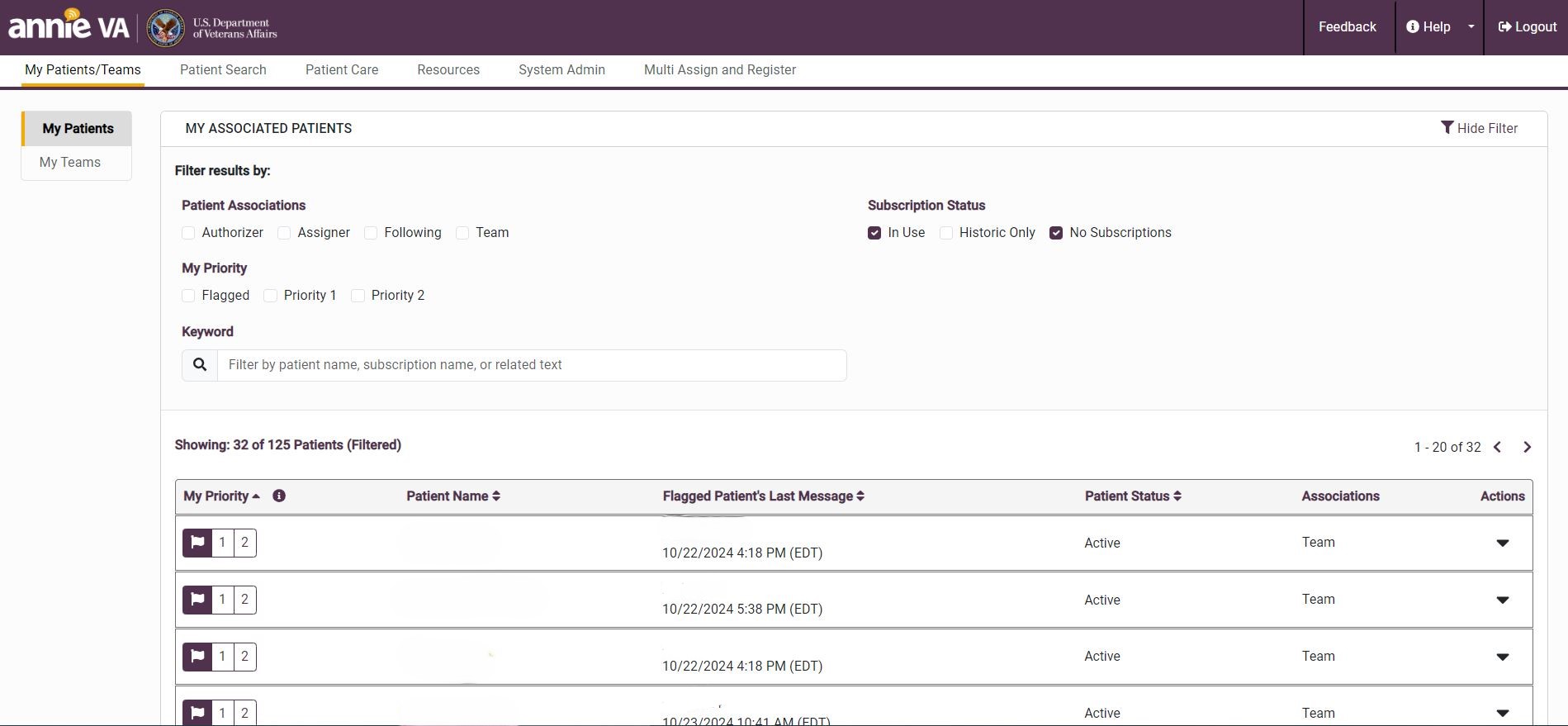The height and width of the screenshot is (726, 1568).
Task: Click the keyword search magnifier icon
Action: [x=200, y=365]
